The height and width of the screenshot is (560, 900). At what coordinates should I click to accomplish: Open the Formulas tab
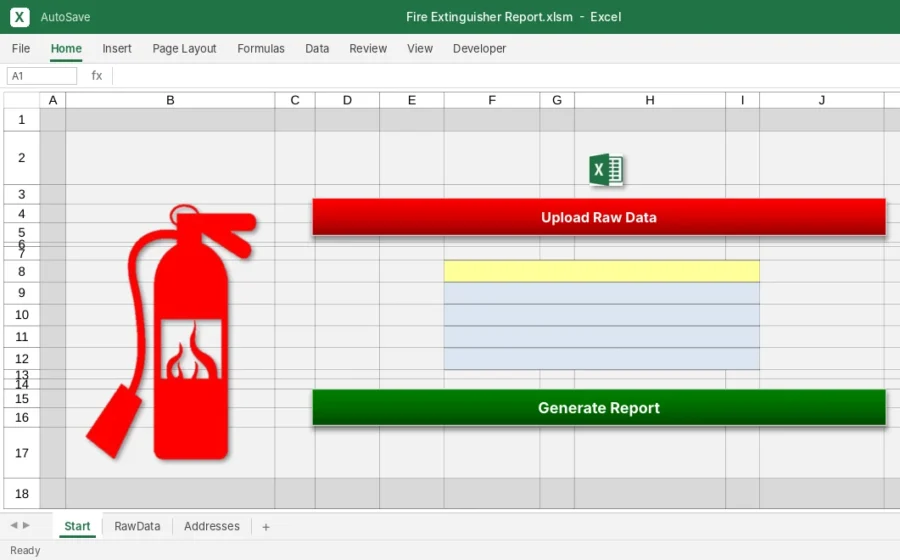261,49
